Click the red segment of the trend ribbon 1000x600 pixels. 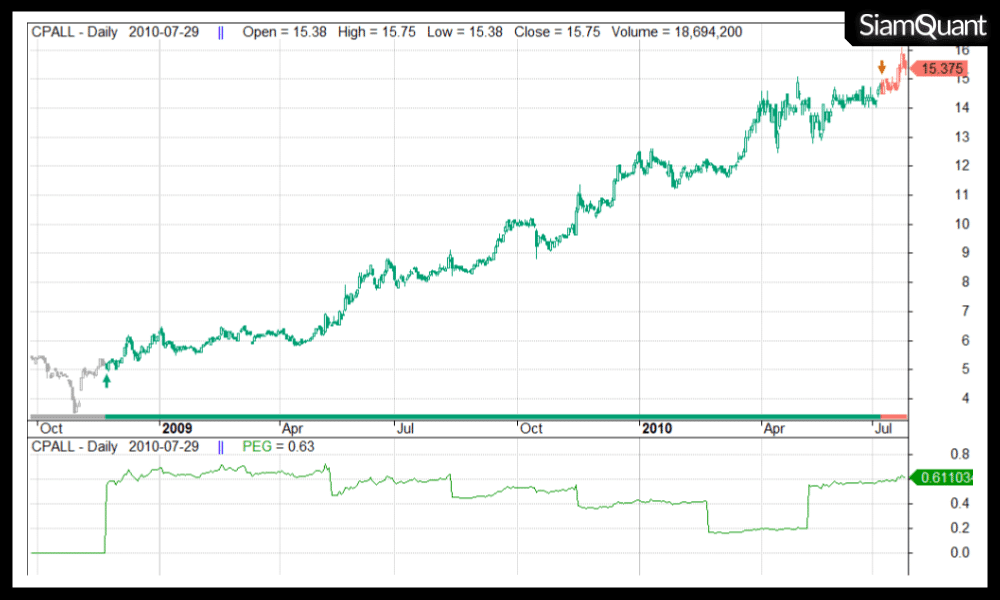pyautogui.click(x=893, y=416)
